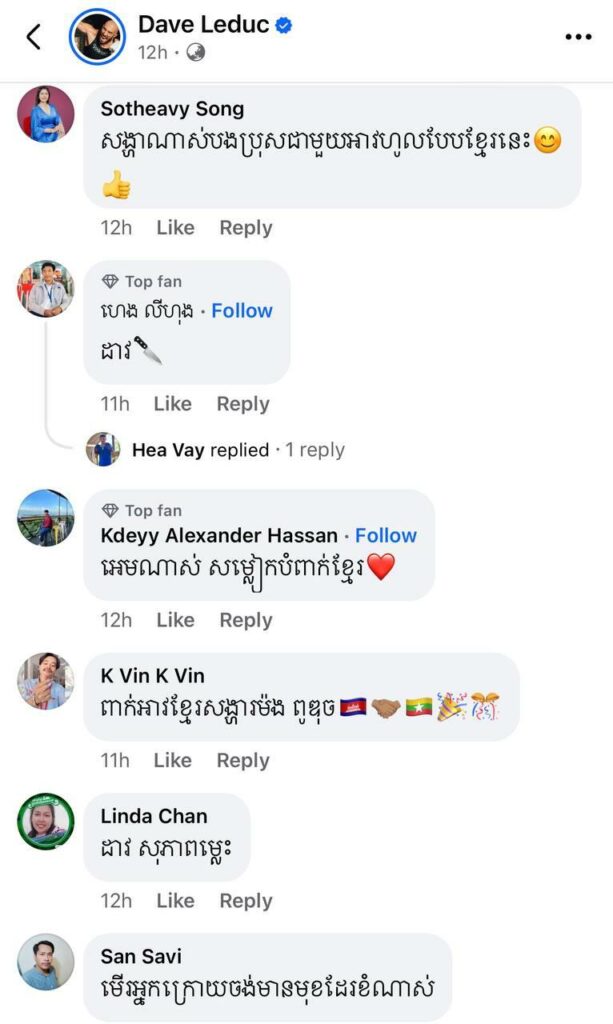This screenshot has height=1024, width=613.
Task: Tap the Top fan diamond badge on Kdeyy's comment
Action: coord(110,511)
